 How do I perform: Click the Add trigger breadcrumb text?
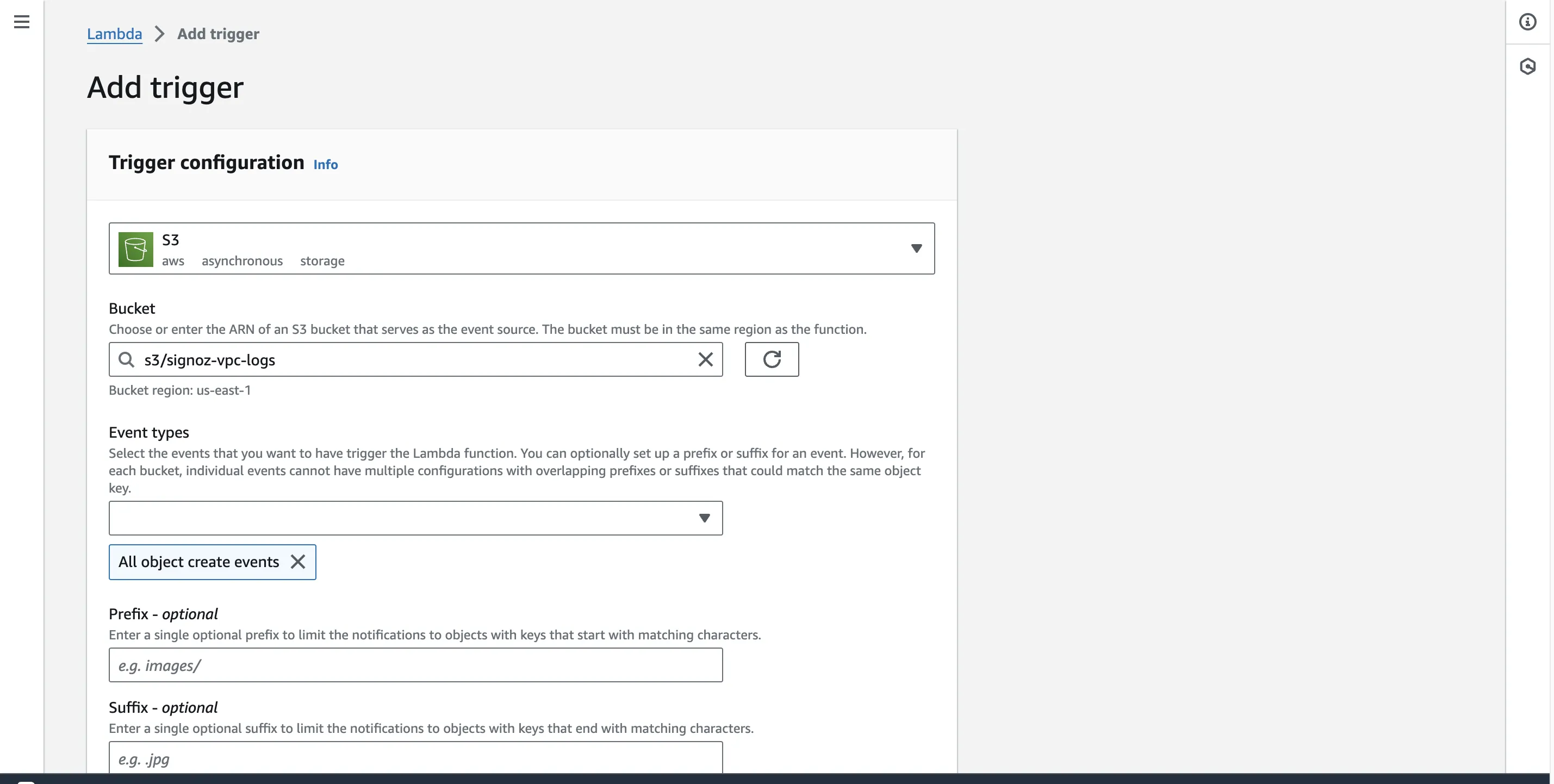pyautogui.click(x=219, y=34)
